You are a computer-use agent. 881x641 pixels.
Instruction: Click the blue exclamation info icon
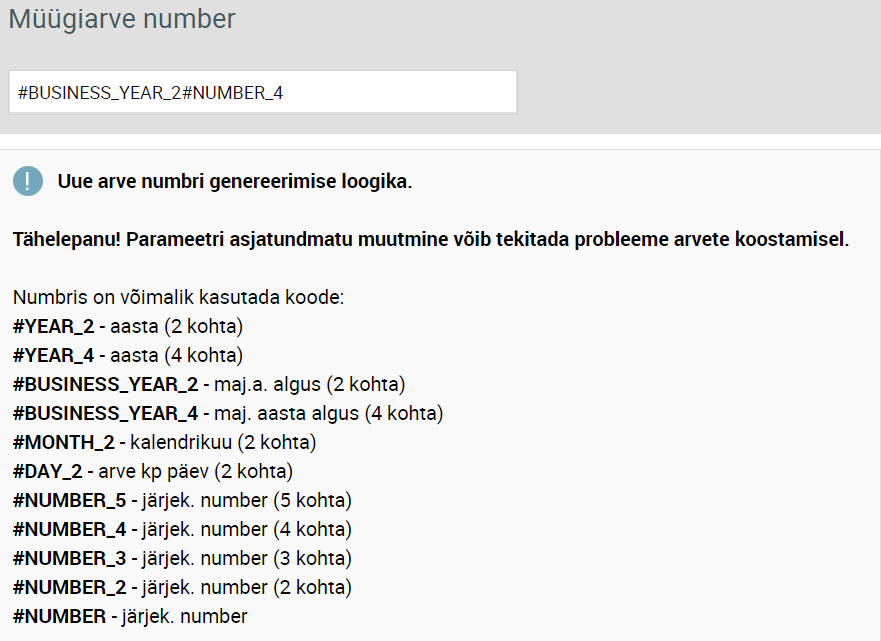click(x=28, y=181)
